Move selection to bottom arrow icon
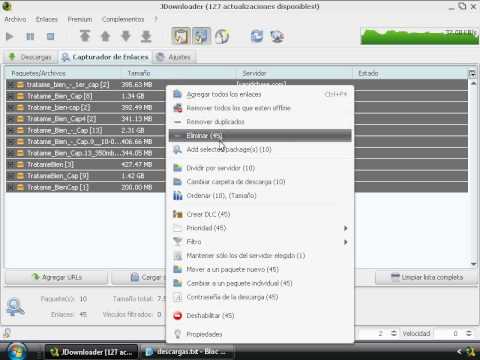 146,36
